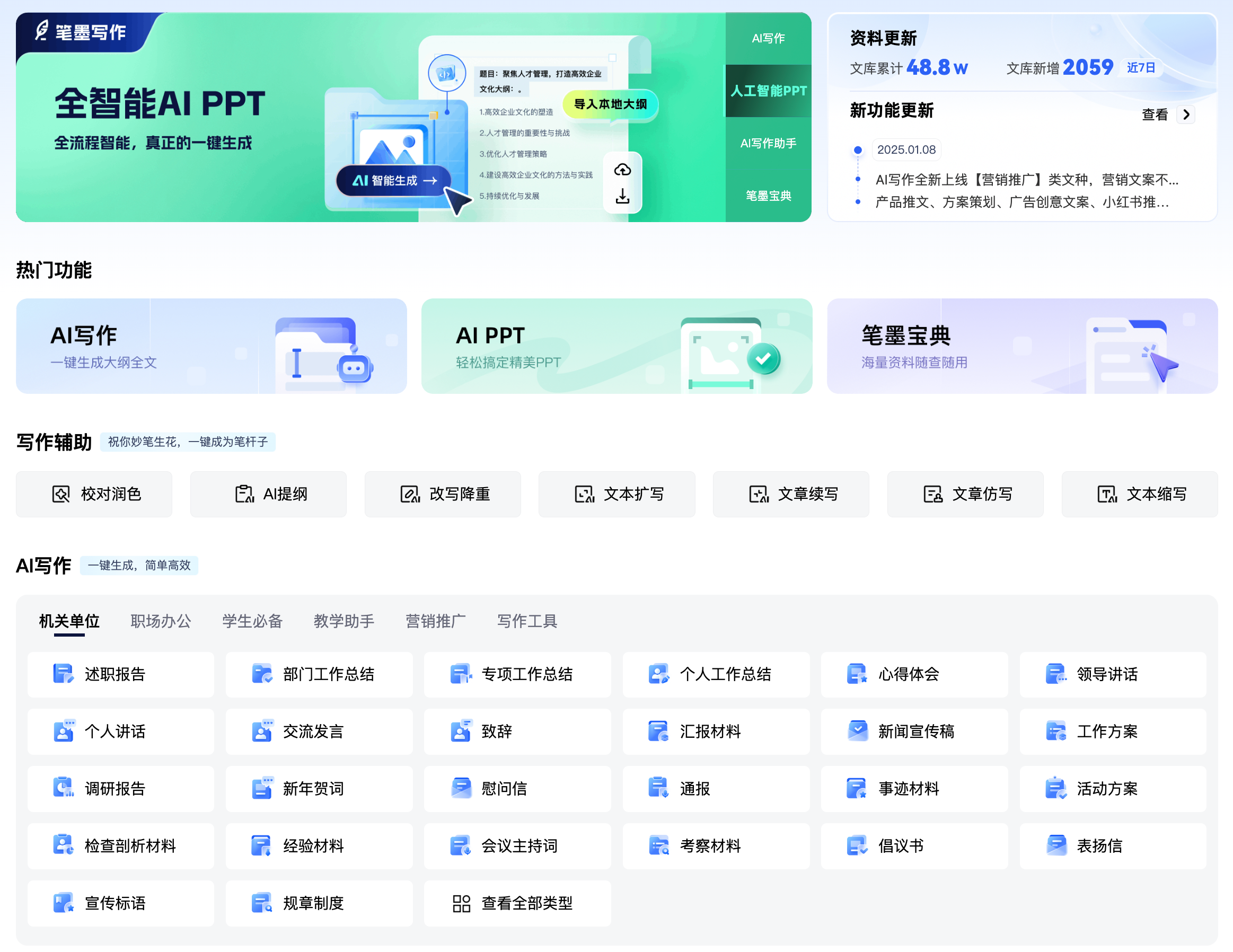Switch to the 职场办公 tab
1233x952 pixels.
click(160, 621)
